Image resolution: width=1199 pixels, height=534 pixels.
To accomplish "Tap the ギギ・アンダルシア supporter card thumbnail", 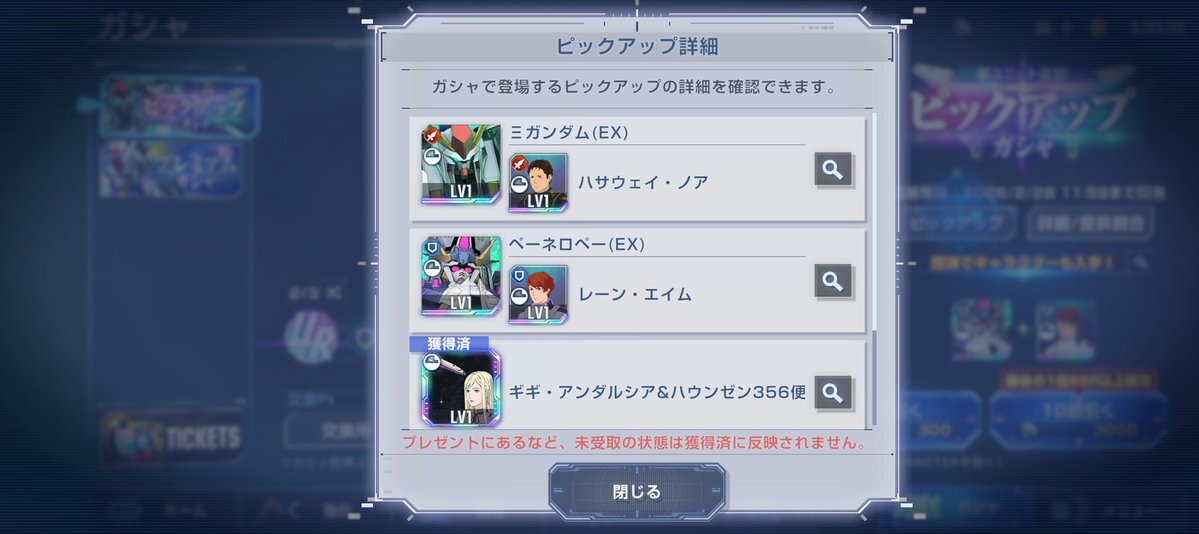I will [x=461, y=388].
